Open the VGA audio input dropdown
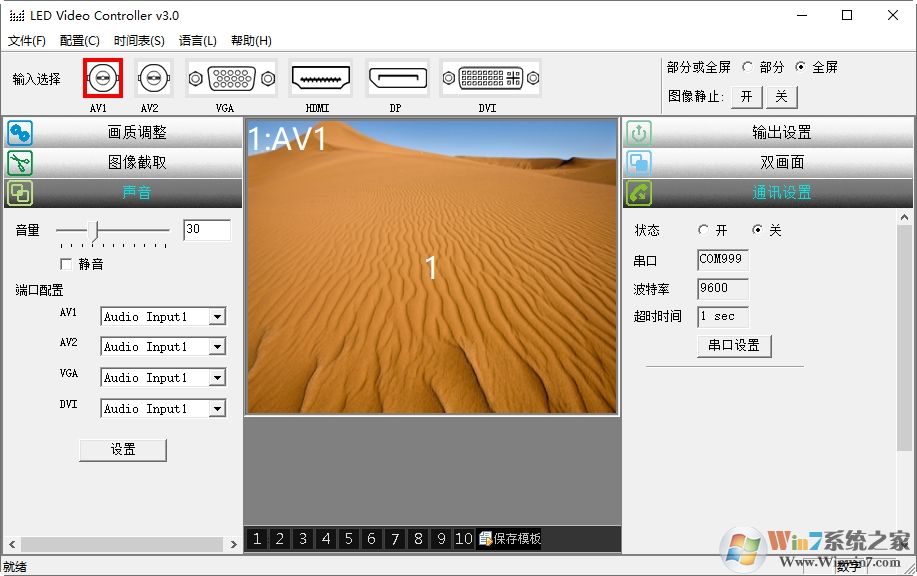The image size is (917, 576). tap(218, 377)
